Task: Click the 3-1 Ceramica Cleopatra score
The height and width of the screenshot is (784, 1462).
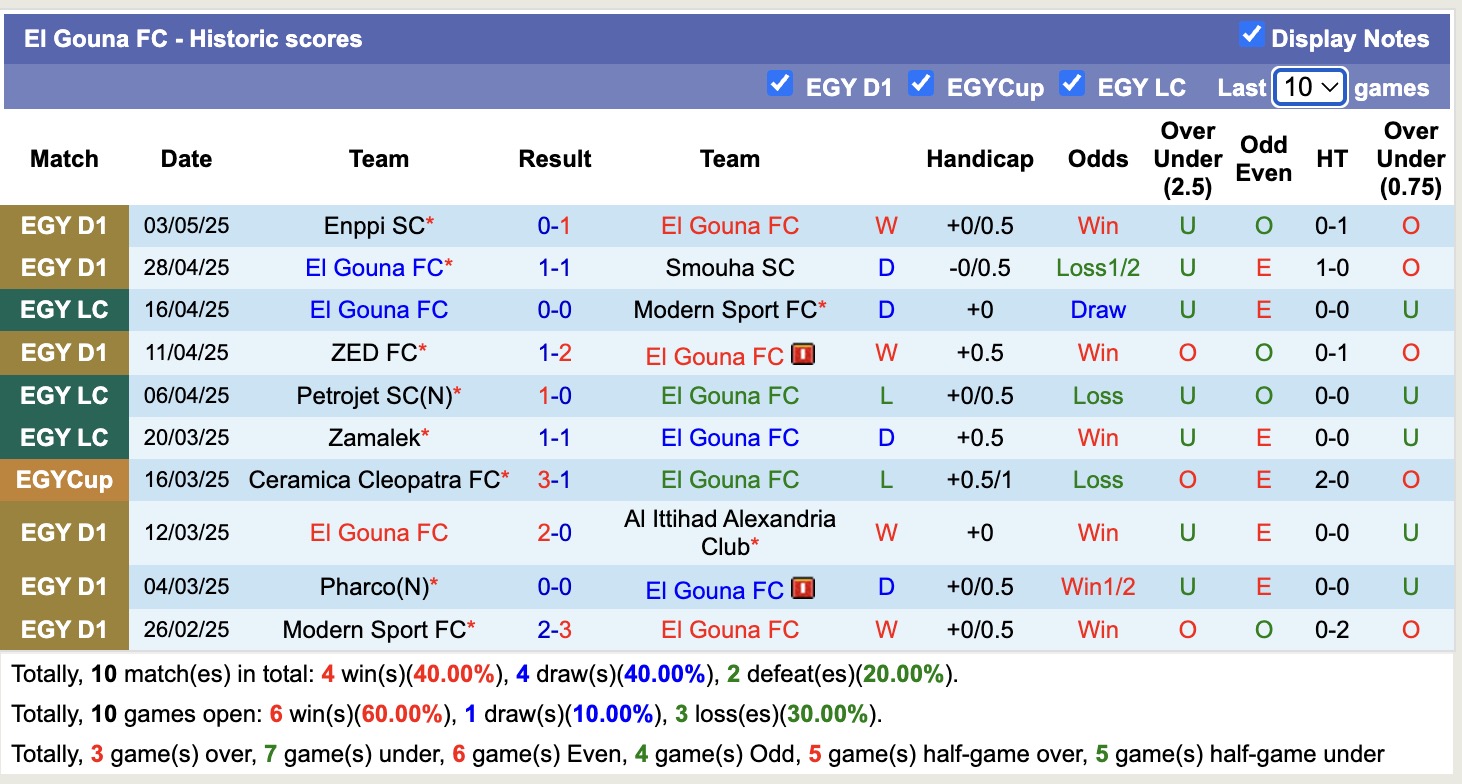Action: [x=554, y=480]
